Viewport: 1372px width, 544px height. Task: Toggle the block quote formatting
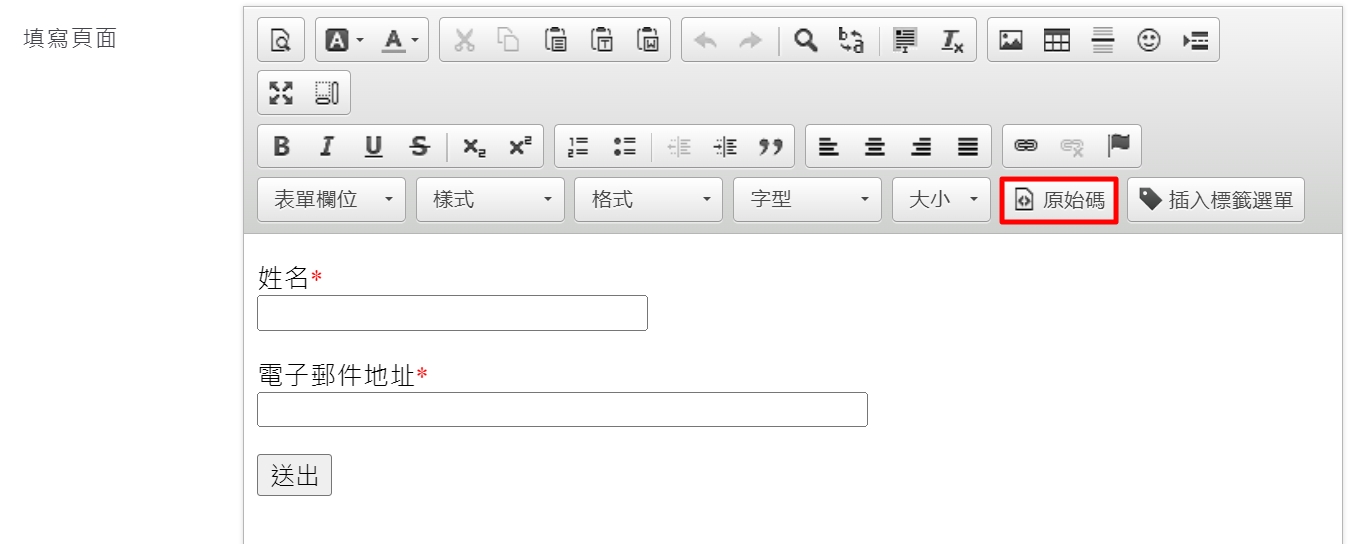[x=770, y=147]
